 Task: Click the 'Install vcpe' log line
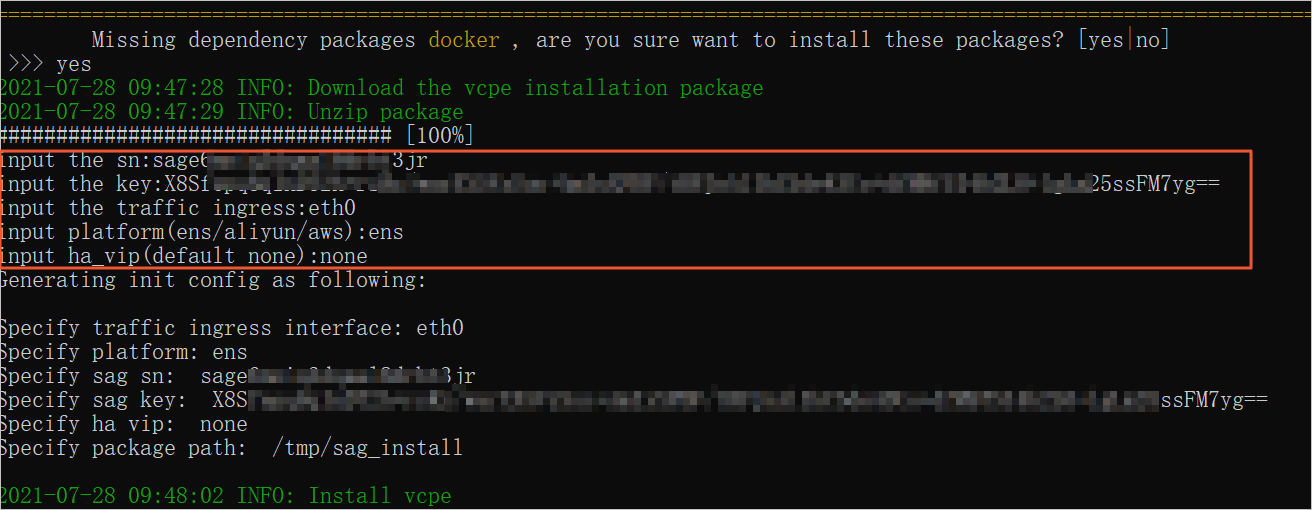pyautogui.click(x=225, y=496)
